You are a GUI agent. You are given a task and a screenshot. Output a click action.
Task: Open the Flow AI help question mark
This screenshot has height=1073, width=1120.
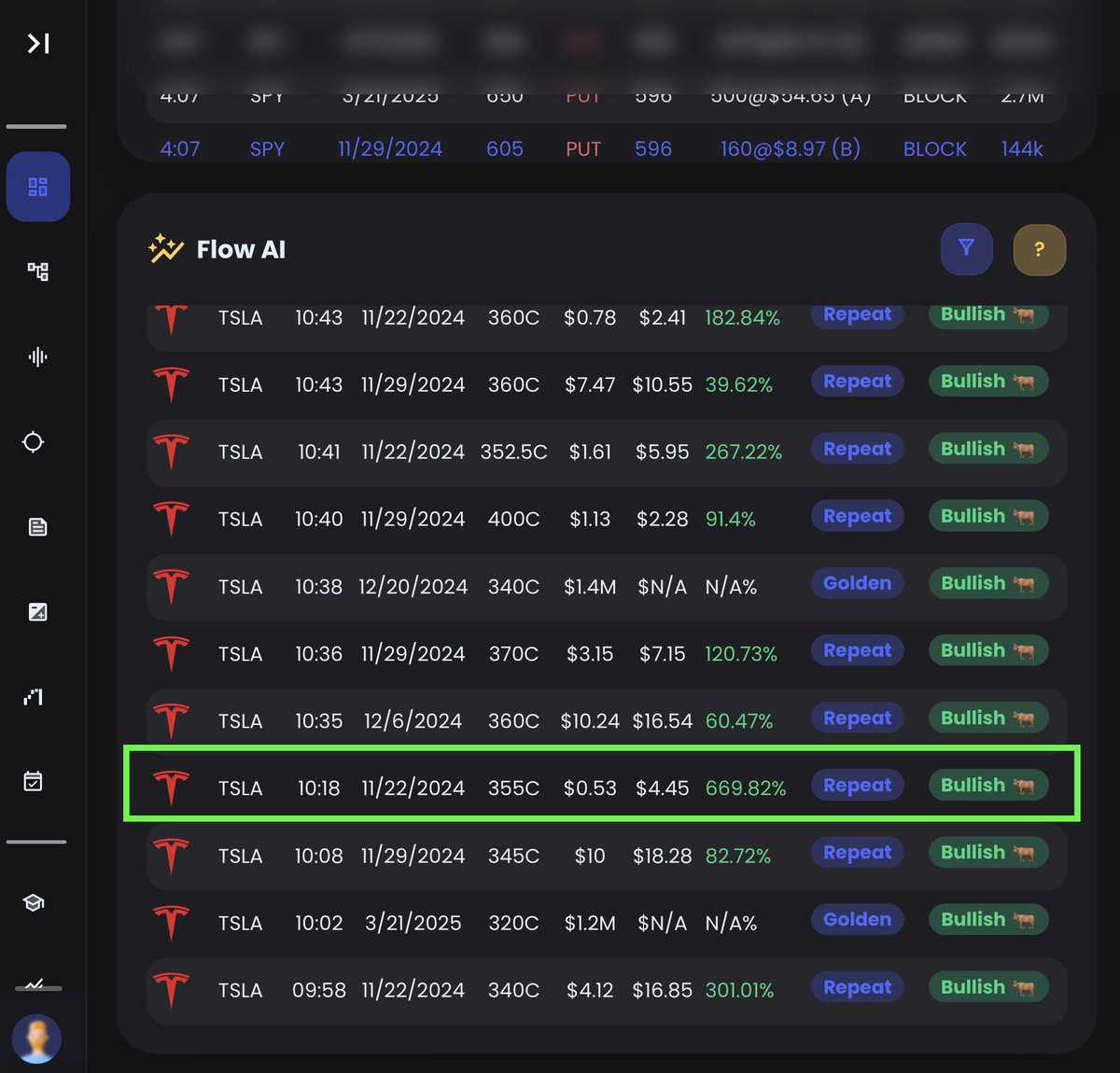pyautogui.click(x=1040, y=249)
